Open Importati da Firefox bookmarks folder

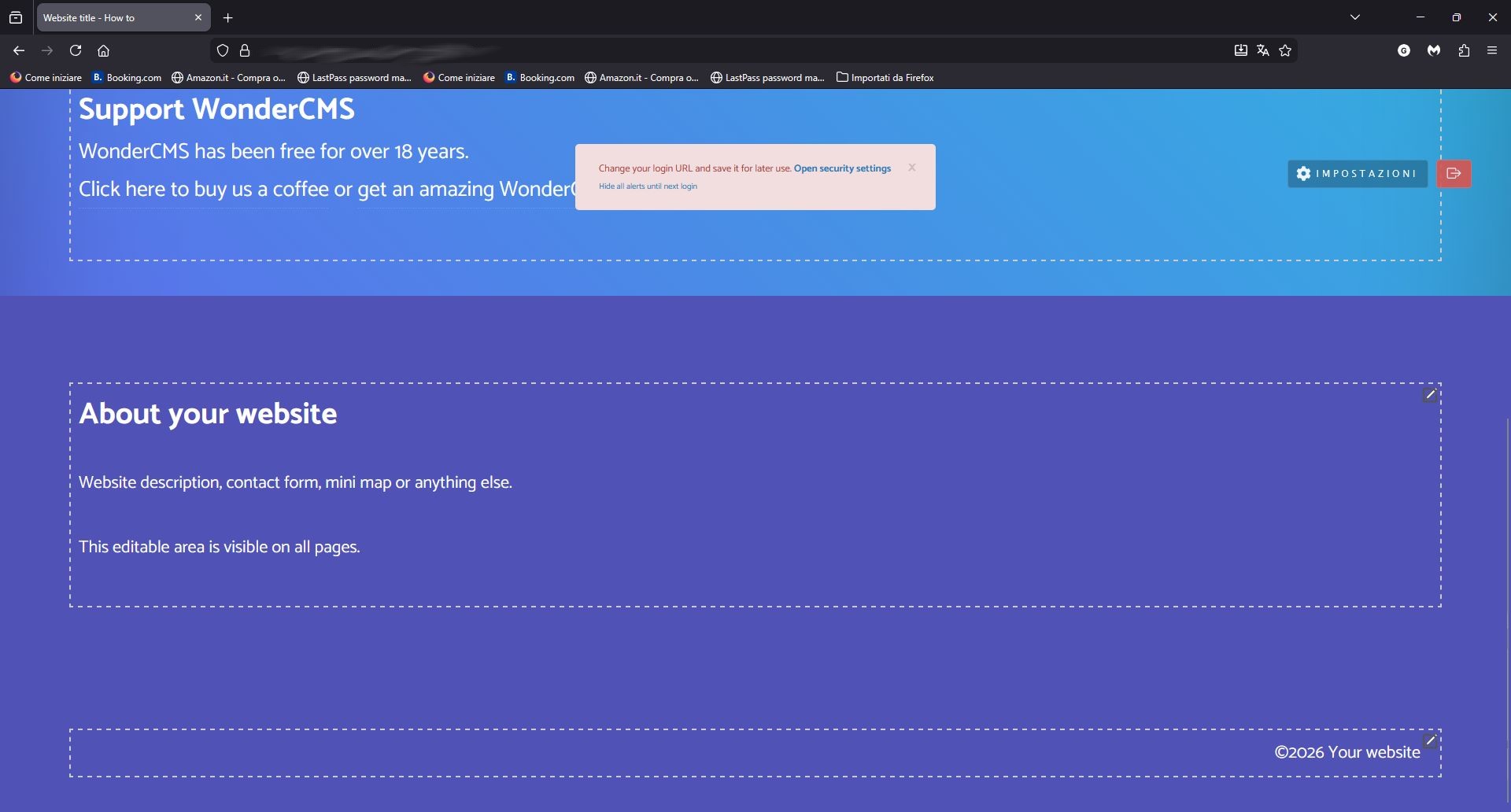coord(885,78)
